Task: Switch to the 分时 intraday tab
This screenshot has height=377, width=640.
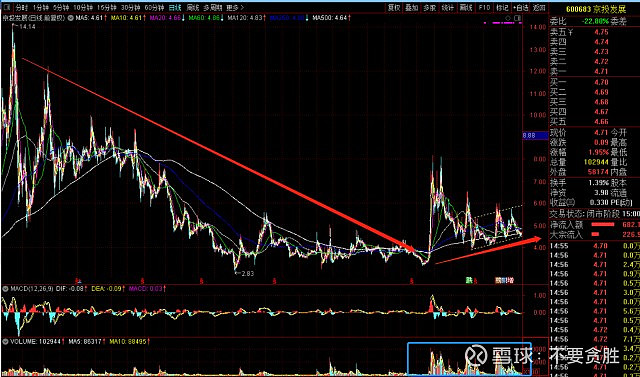Action: point(22,8)
